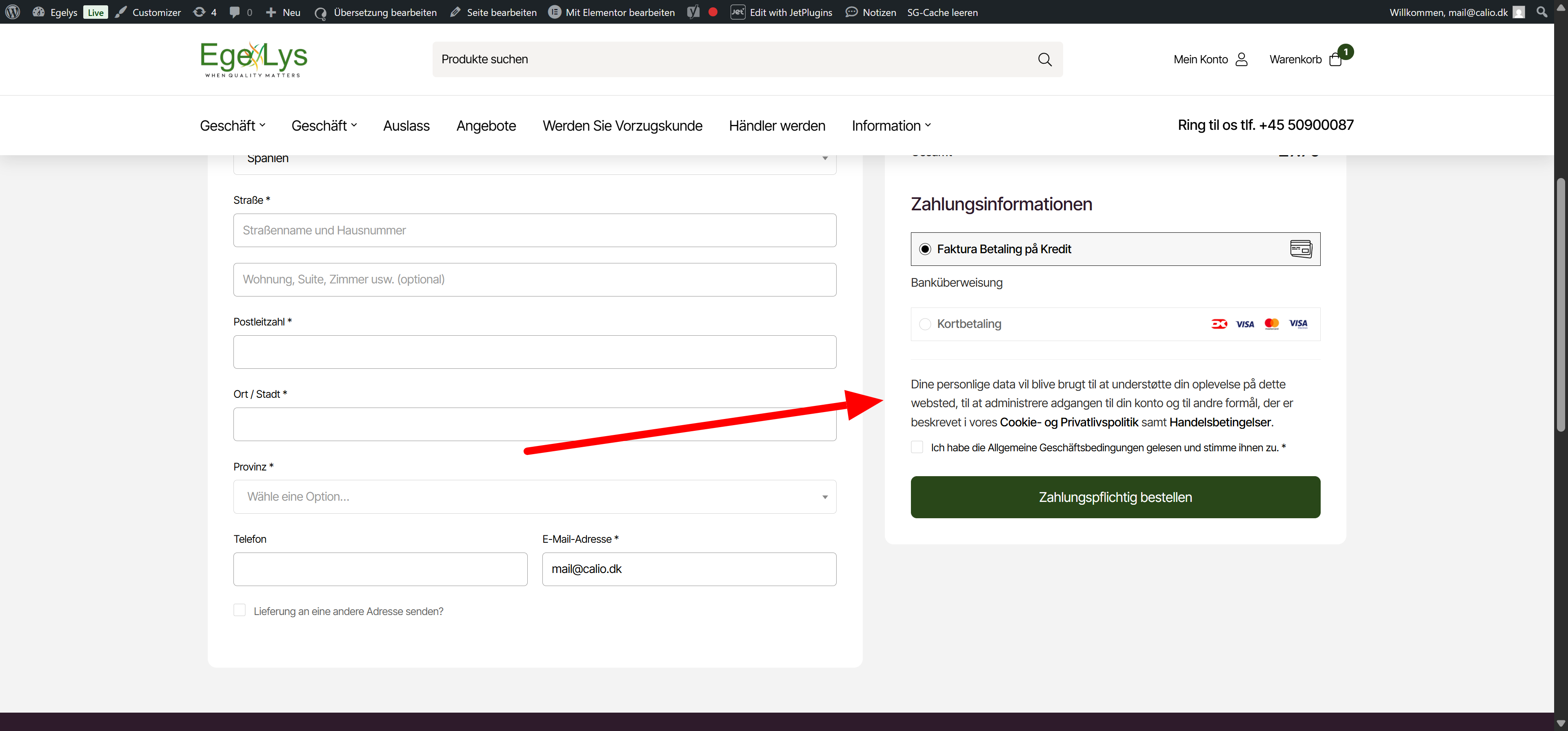Click the updates refresh icon showing 4

tap(199, 12)
